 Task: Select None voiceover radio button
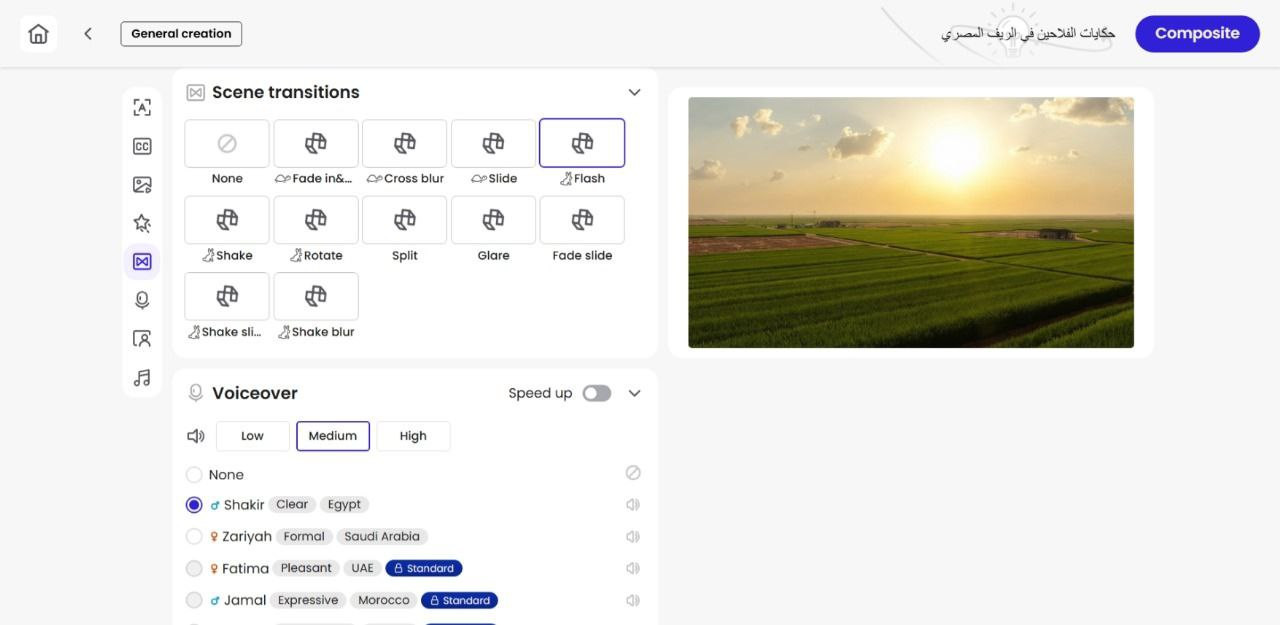[194, 475]
